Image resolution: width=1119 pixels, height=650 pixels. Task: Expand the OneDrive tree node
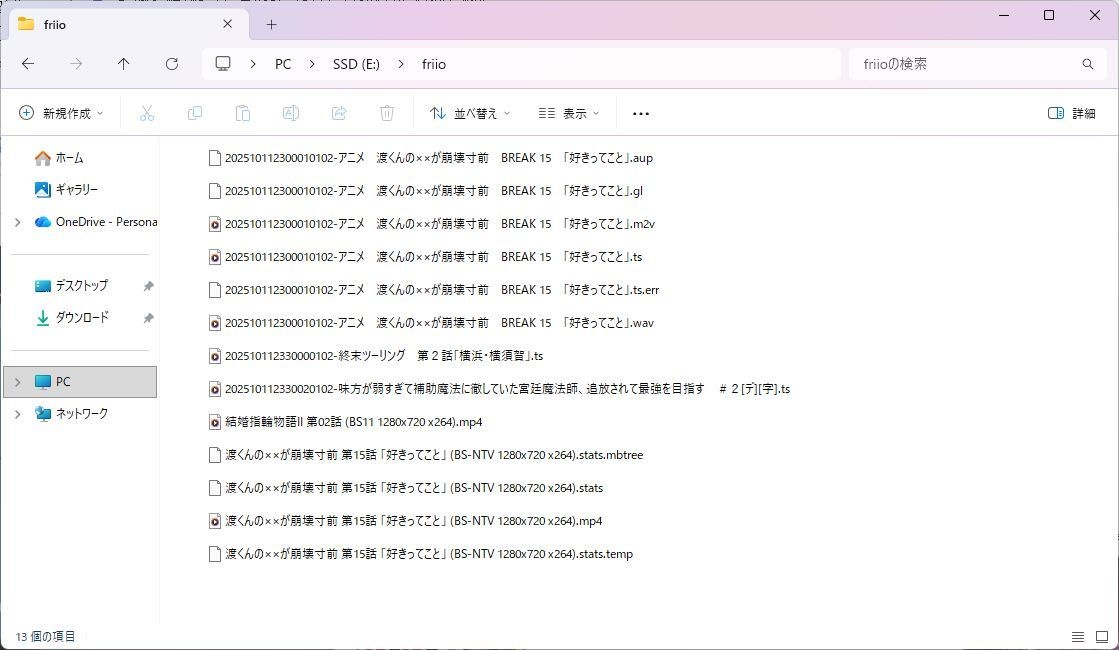click(x=17, y=222)
